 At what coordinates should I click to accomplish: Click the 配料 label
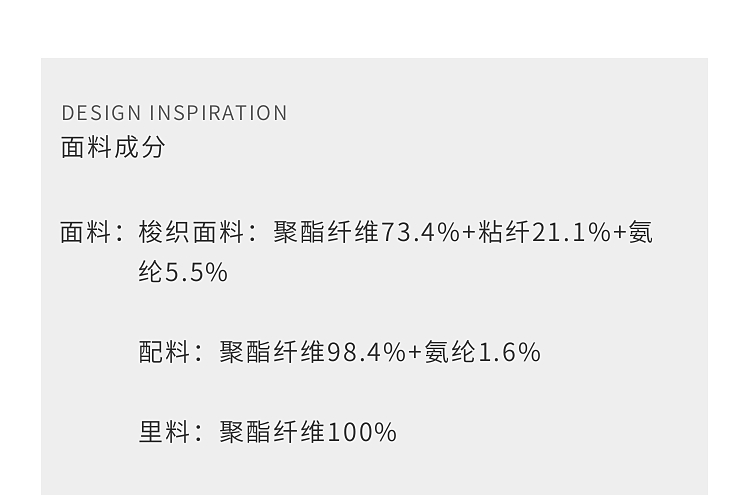[164, 352]
